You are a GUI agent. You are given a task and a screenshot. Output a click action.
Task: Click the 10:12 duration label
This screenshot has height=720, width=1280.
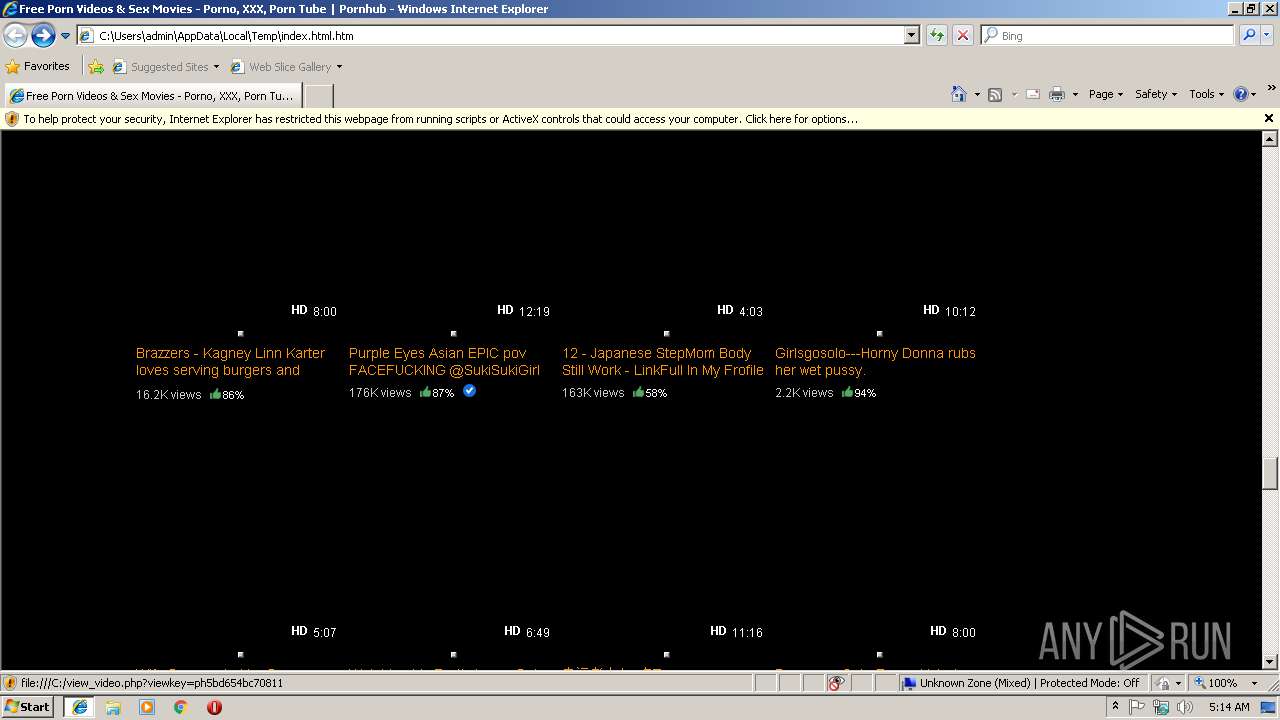click(x=960, y=311)
